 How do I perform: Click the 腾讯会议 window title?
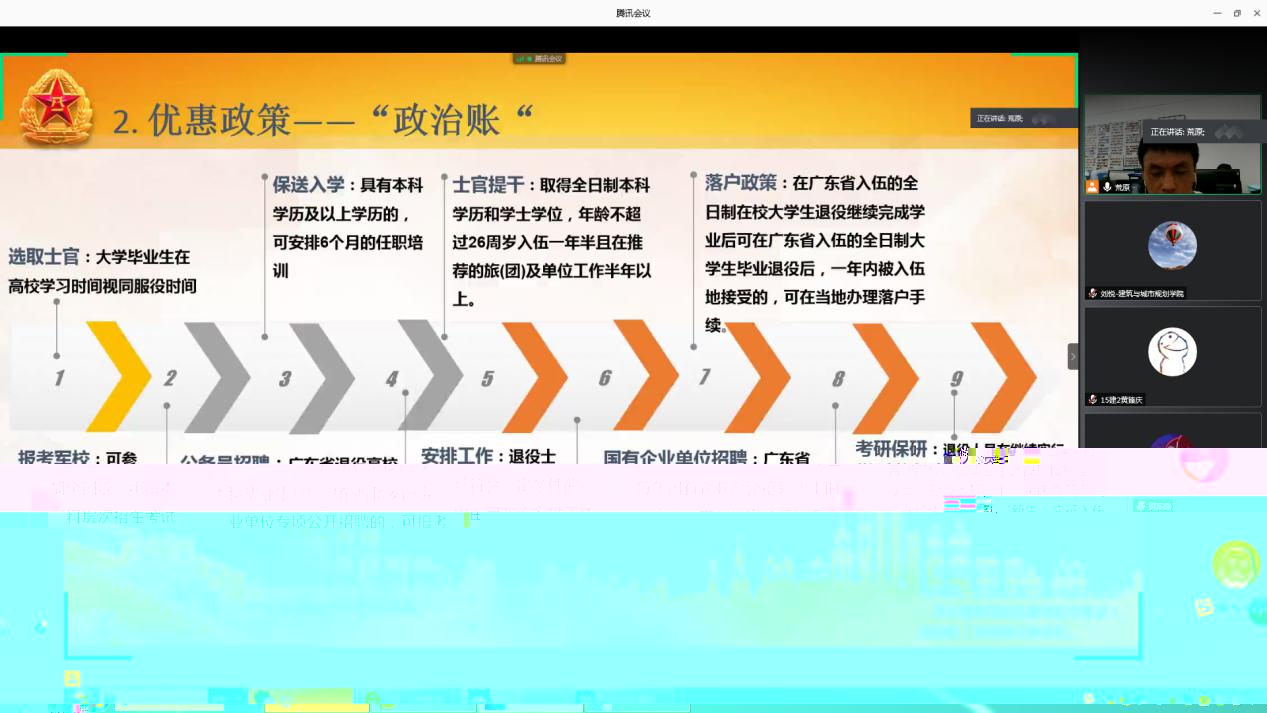(x=633, y=13)
